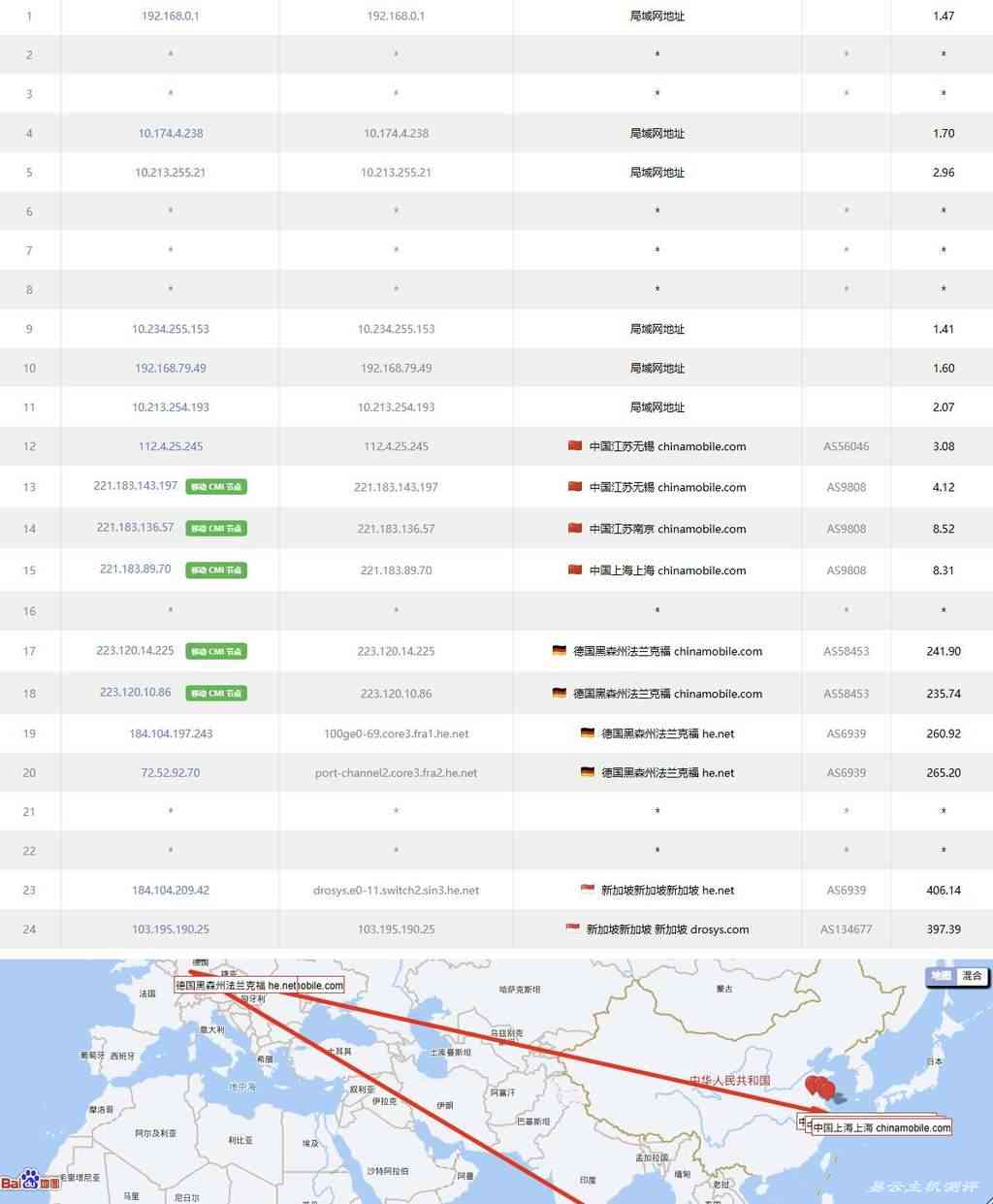Click AS58453 in hop 17 row
Image resolution: width=993 pixels, height=1204 pixels.
pyautogui.click(x=847, y=651)
